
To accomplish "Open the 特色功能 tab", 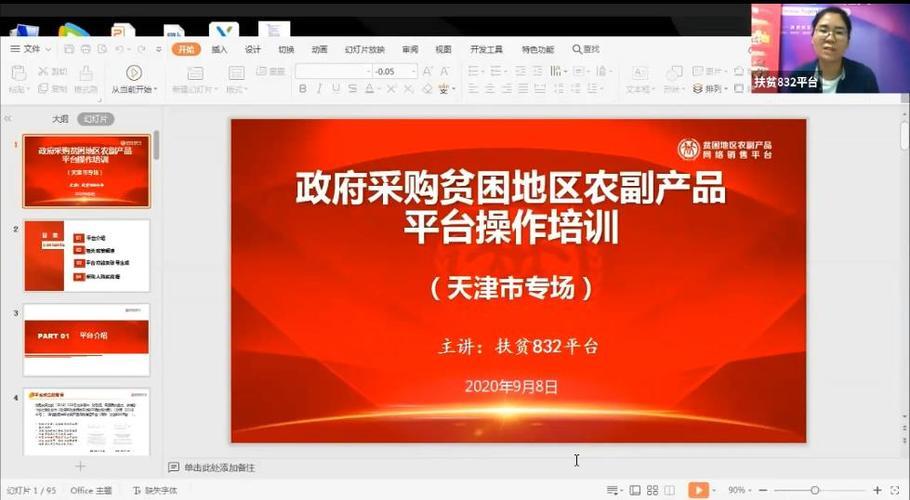I will click(537, 49).
